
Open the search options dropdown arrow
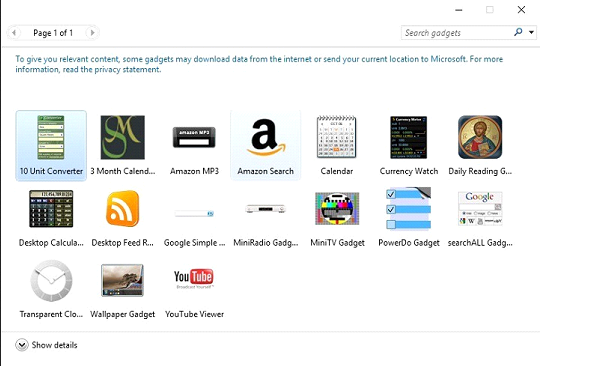[x=531, y=32]
